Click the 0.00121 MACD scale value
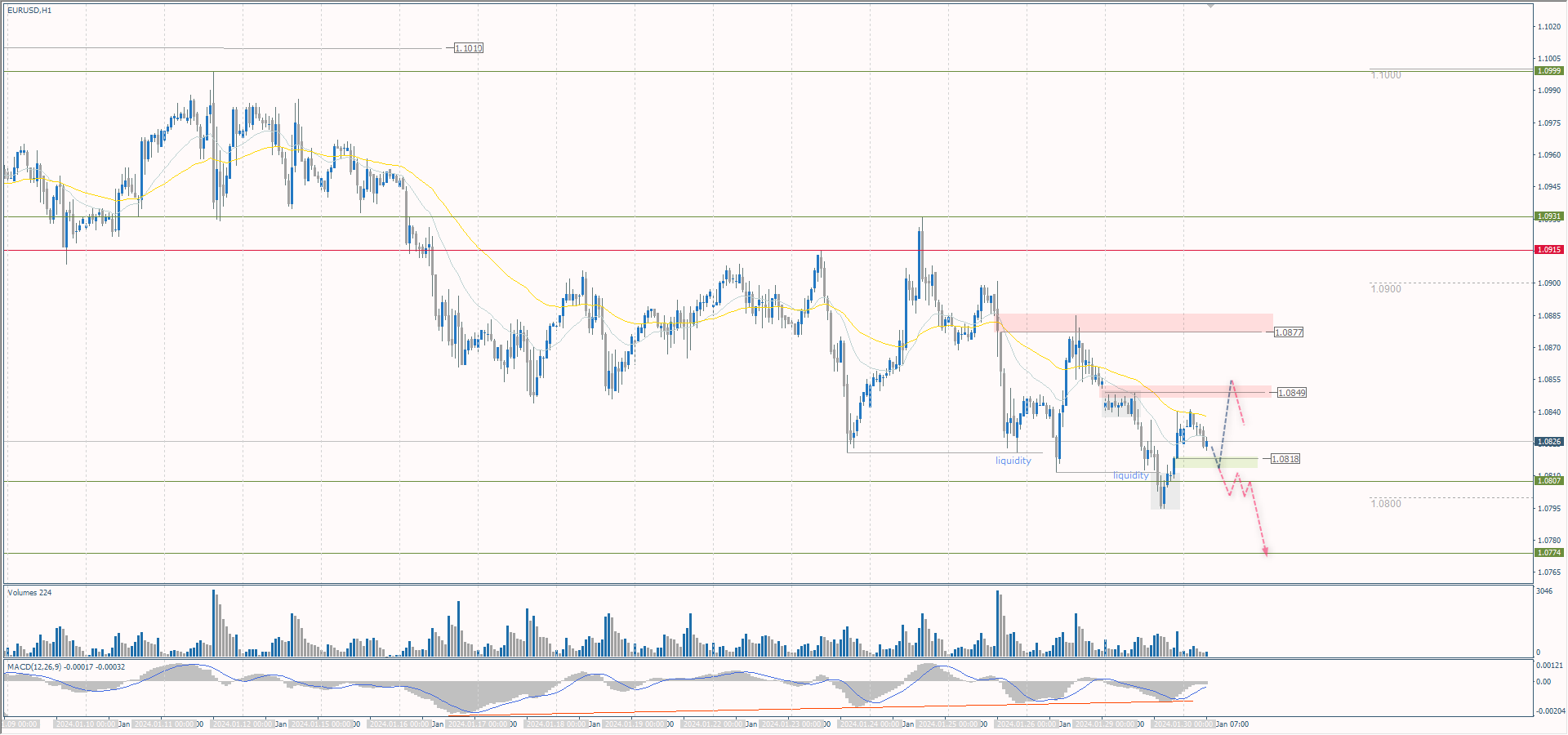The image size is (1568, 735). (x=1550, y=666)
